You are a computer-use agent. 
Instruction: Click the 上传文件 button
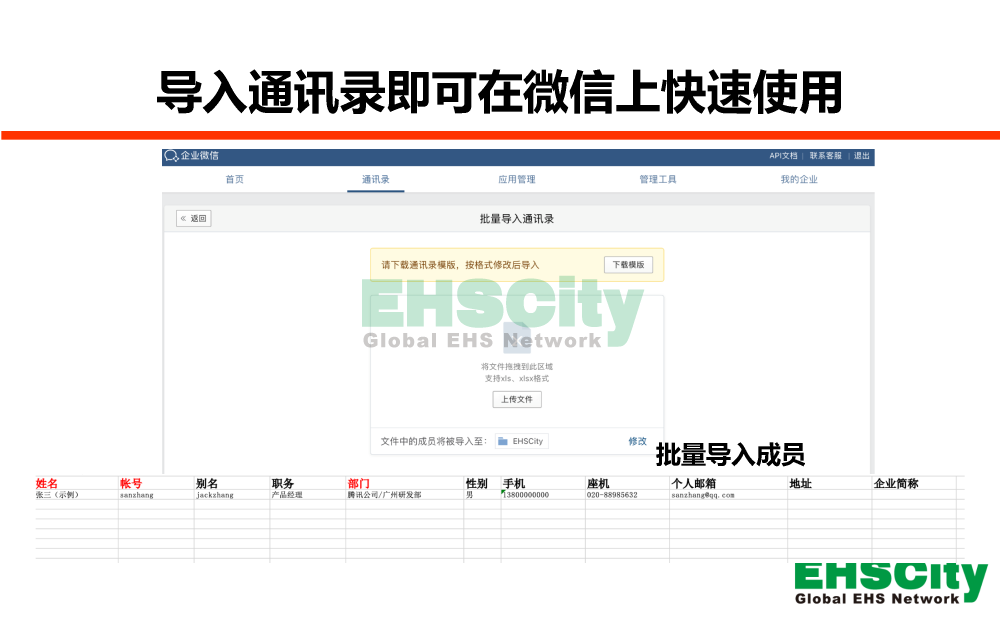pos(517,399)
